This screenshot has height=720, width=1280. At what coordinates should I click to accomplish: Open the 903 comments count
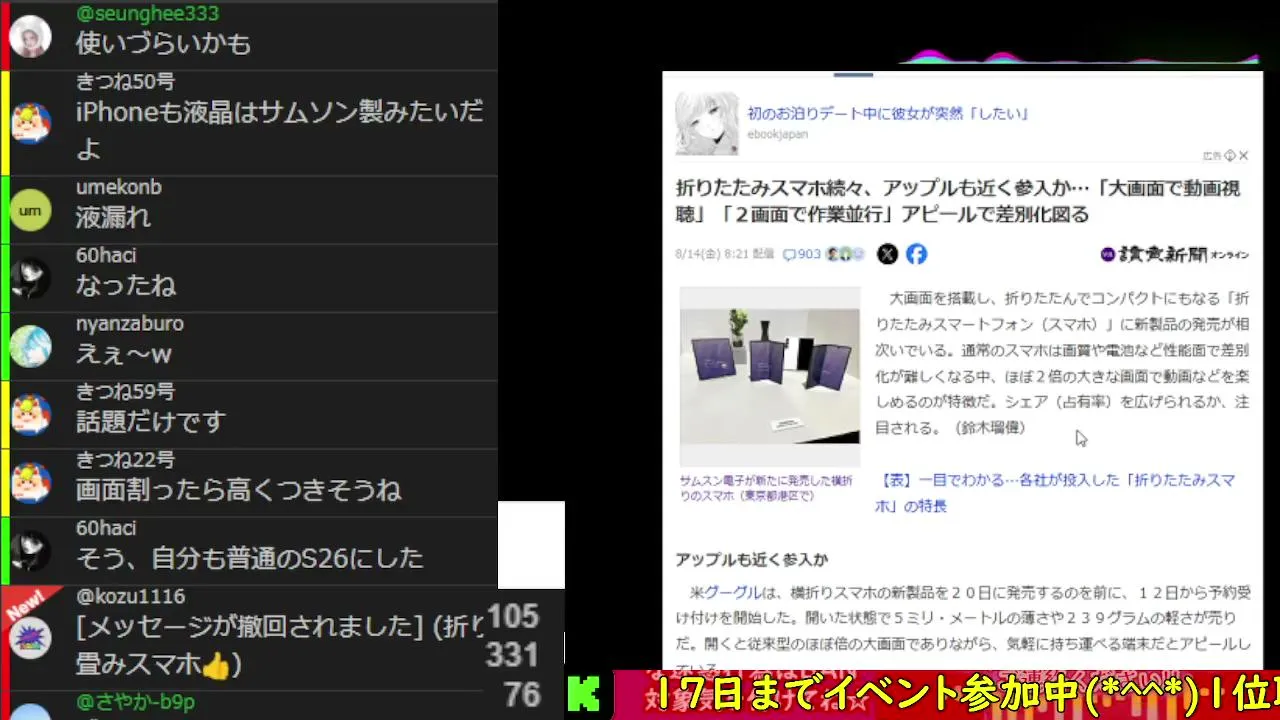pyautogui.click(x=802, y=254)
